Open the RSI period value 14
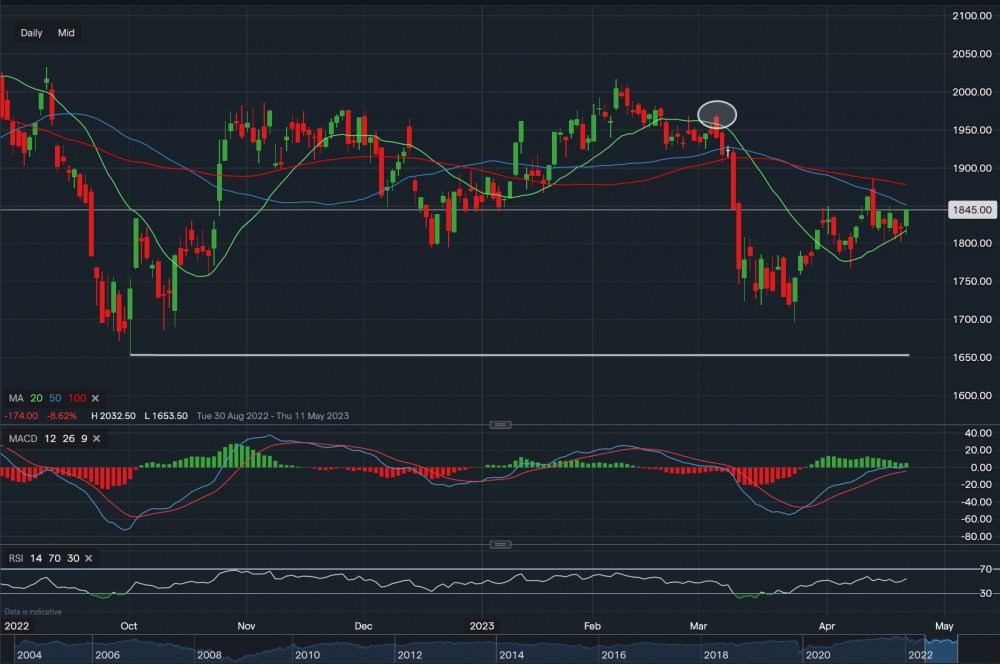 coord(38,558)
